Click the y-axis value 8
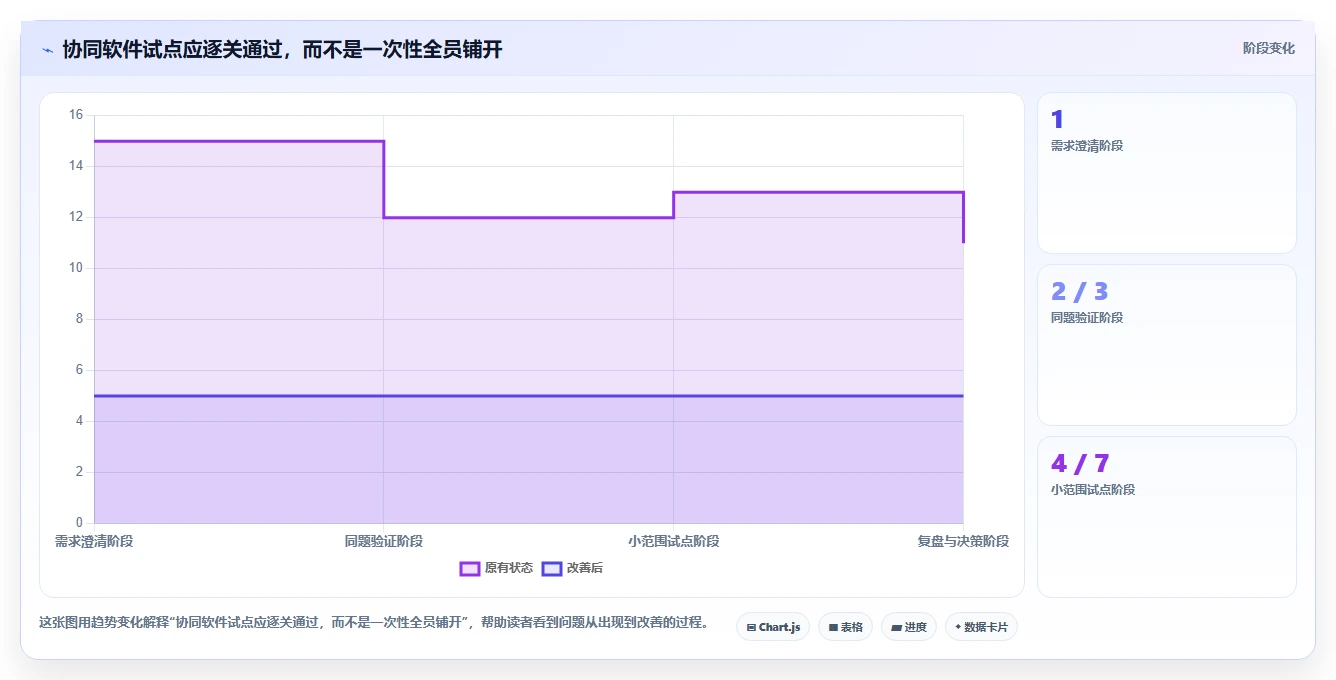1336x680 pixels. 79,319
